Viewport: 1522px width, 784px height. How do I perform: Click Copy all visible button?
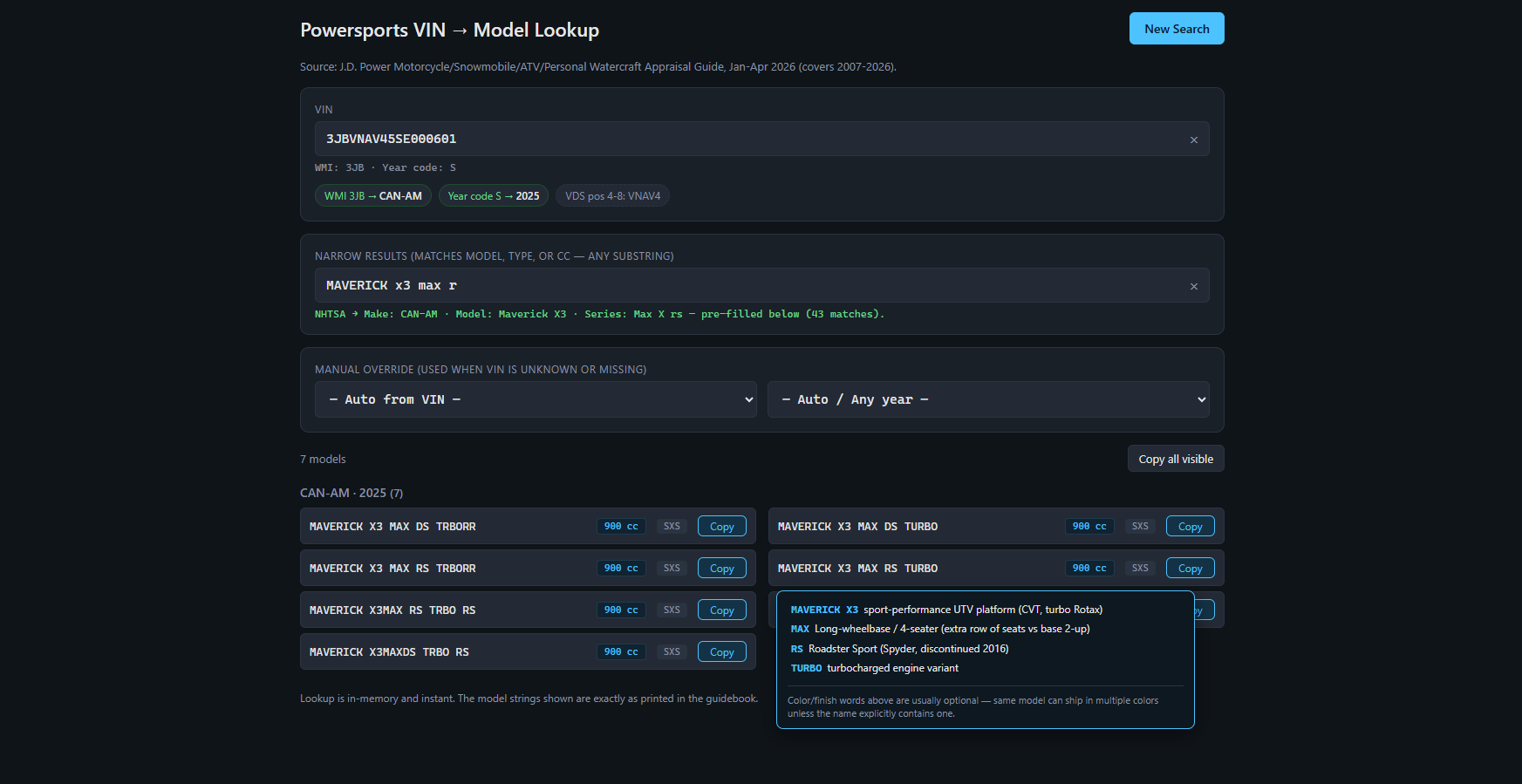click(1176, 459)
